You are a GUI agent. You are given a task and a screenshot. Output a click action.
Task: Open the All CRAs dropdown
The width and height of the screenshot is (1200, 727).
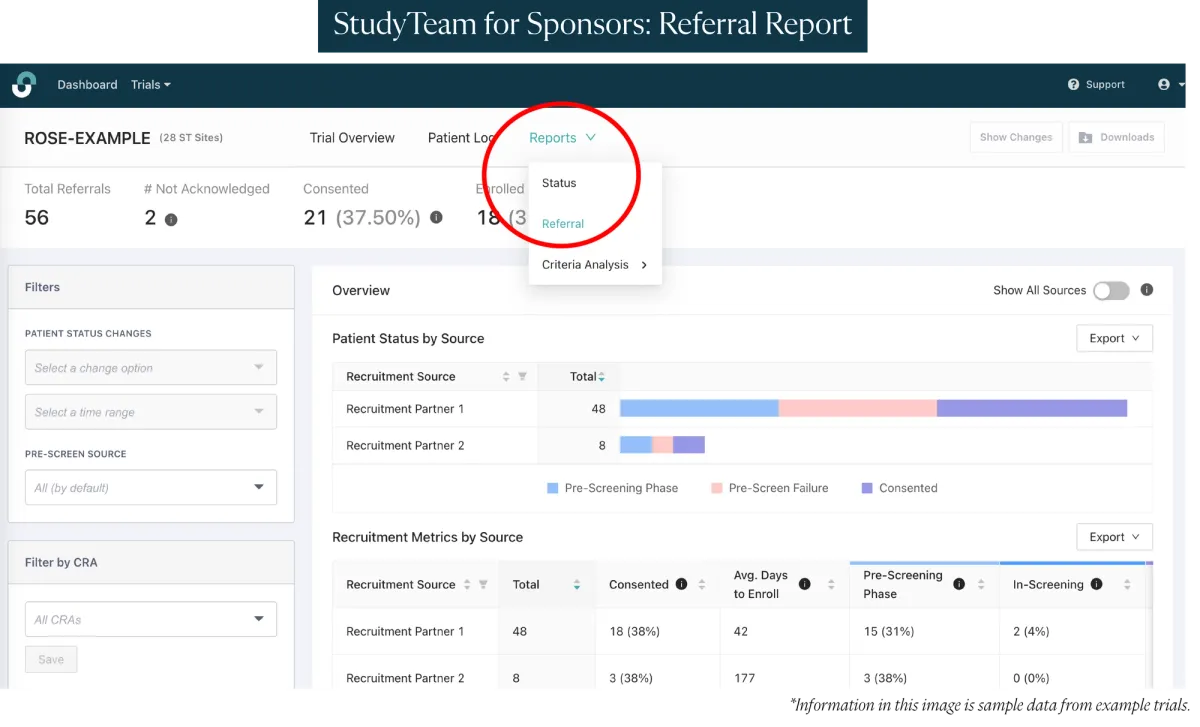tap(150, 619)
